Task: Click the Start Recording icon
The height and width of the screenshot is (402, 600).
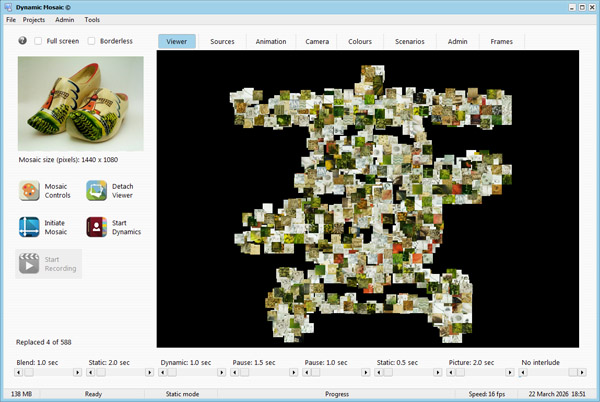Action: [x=29, y=264]
